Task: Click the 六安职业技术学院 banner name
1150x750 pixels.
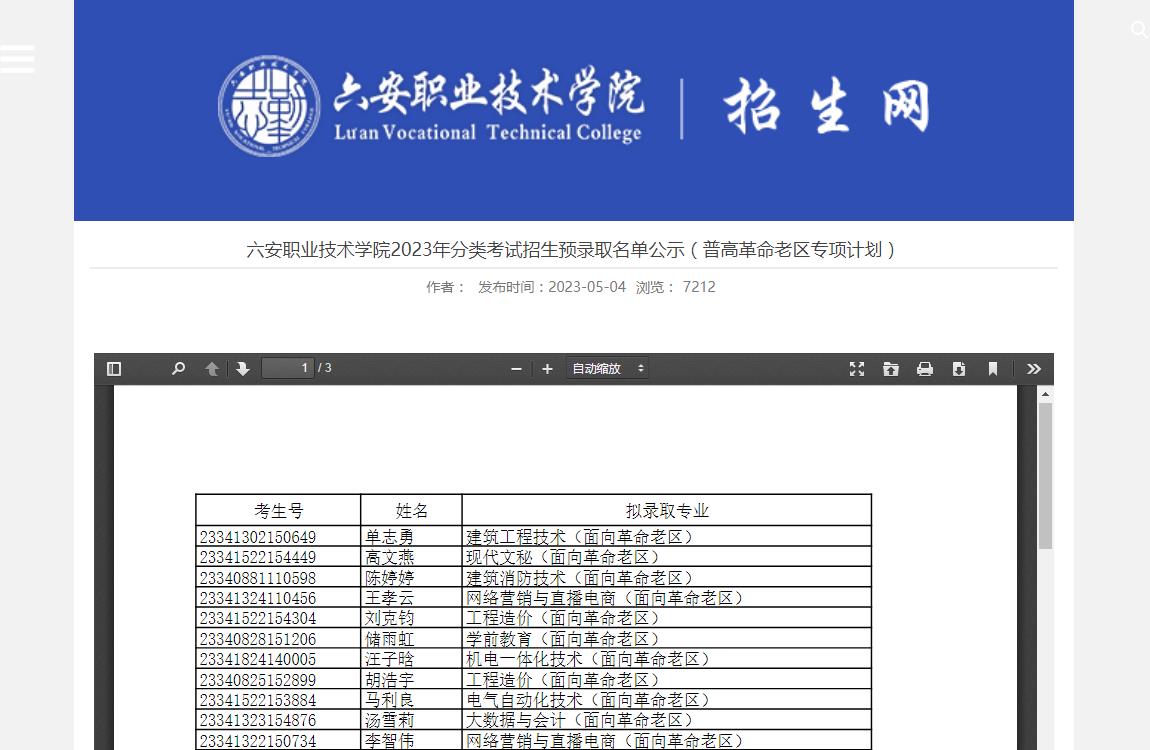Action: click(489, 92)
